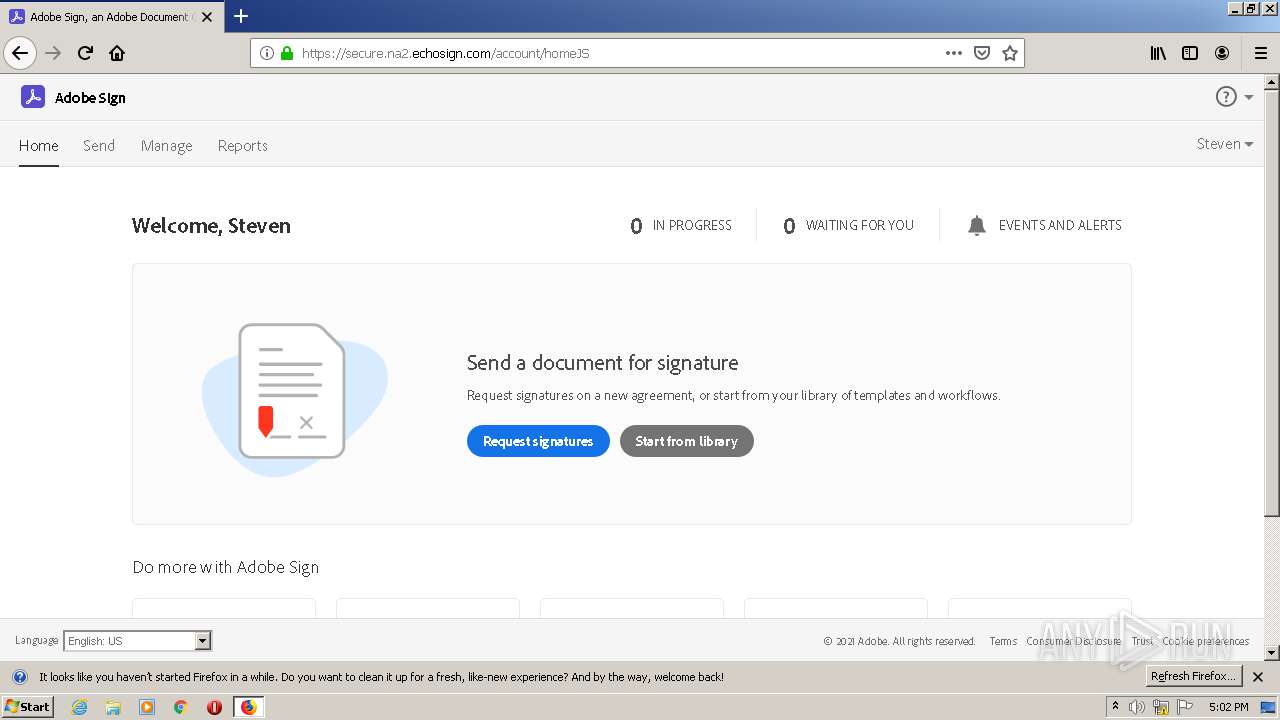Switch to the Home tab
Screen dimensions: 1280x720
click(x=39, y=146)
